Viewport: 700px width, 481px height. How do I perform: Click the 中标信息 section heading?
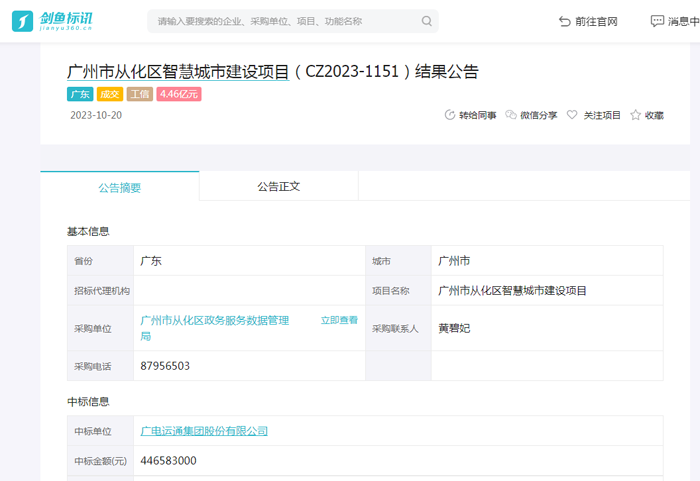[88, 402]
